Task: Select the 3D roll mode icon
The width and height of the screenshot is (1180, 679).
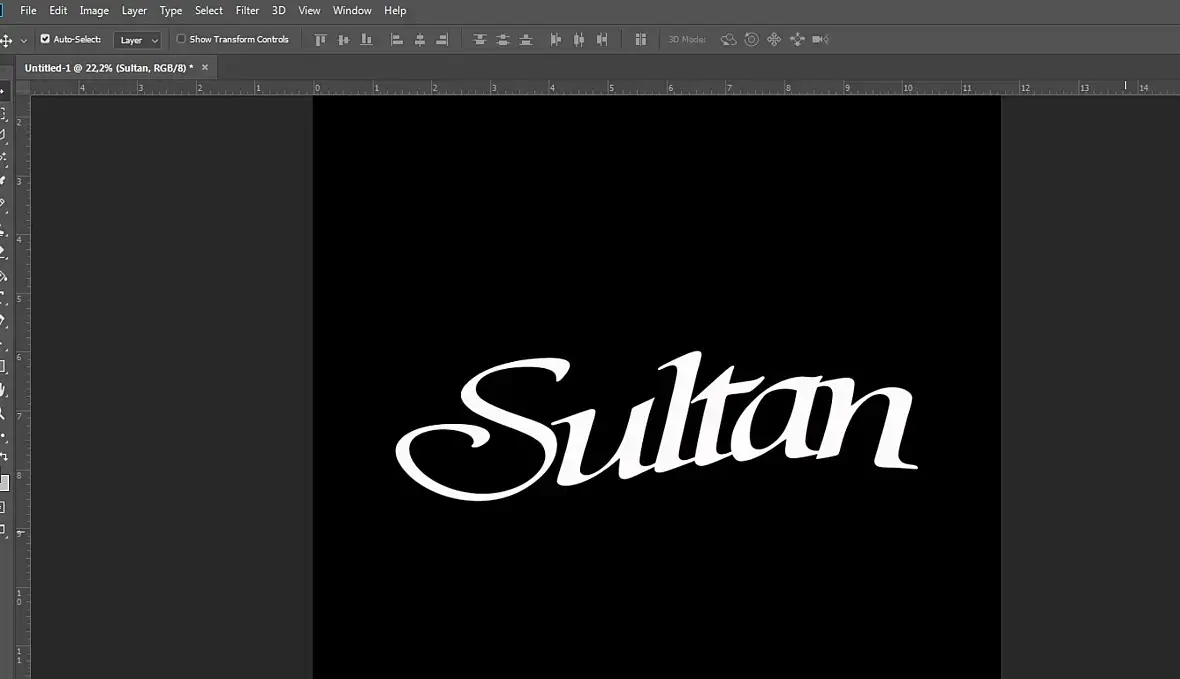Action: click(x=751, y=40)
